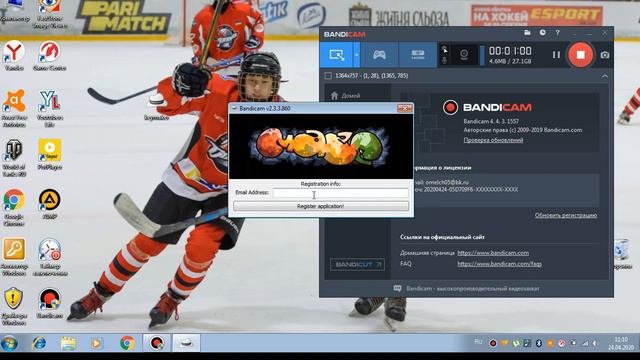Switch to Bandicam taskbar button
The image size is (640, 360).
coord(156,343)
